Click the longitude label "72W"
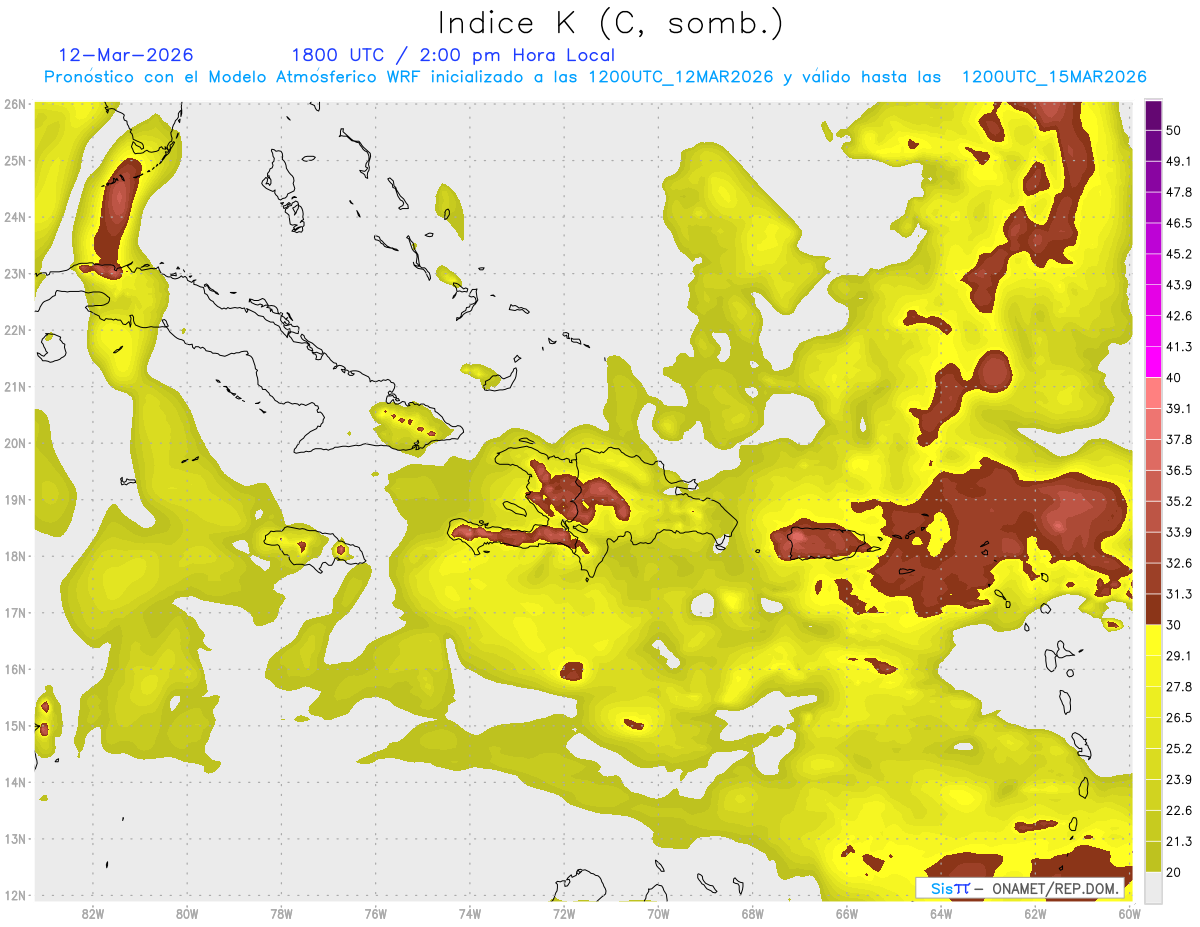 [564, 914]
